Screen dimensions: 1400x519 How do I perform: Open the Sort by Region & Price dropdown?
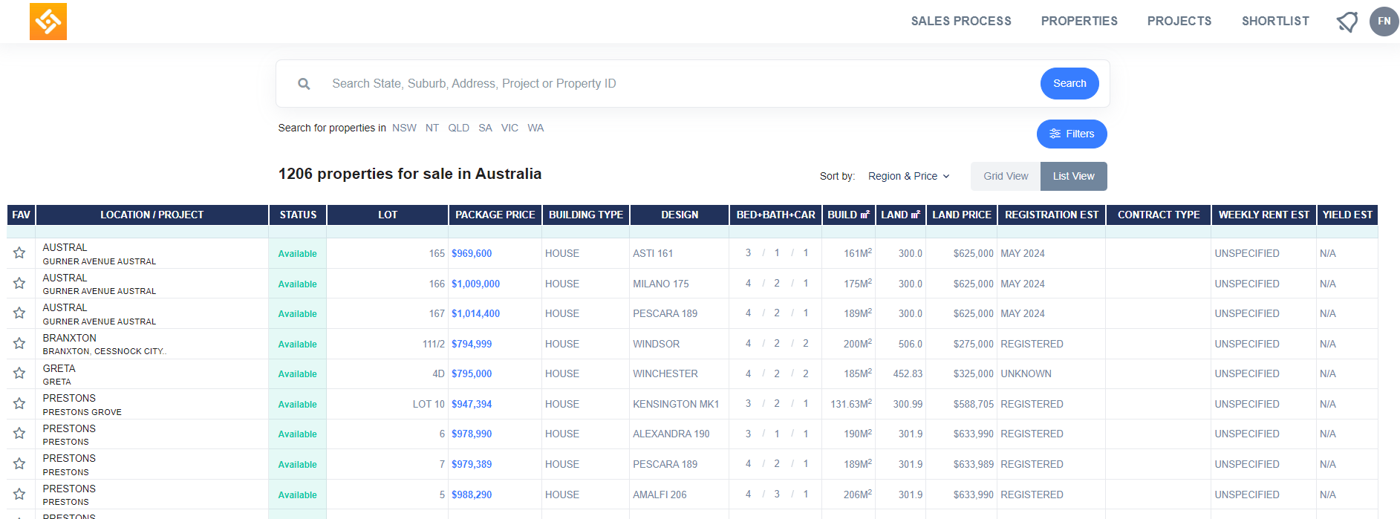click(908, 176)
